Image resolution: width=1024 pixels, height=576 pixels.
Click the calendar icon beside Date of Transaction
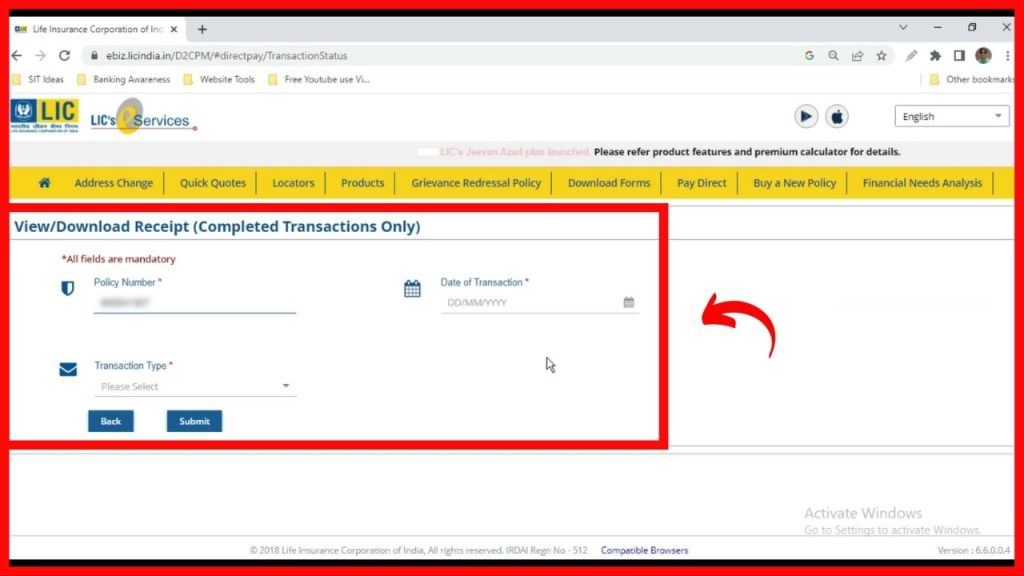(x=411, y=288)
